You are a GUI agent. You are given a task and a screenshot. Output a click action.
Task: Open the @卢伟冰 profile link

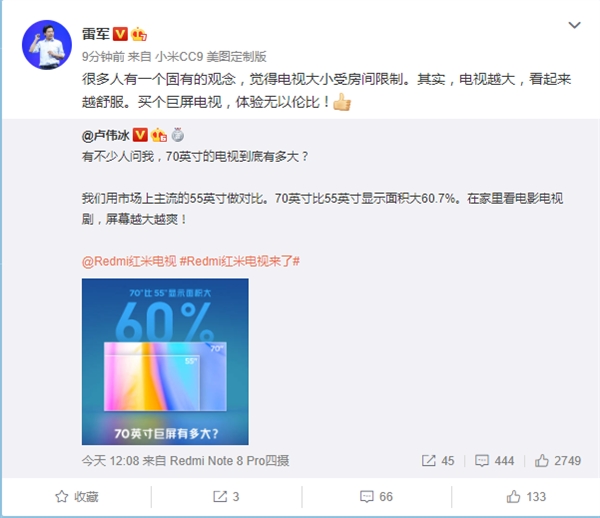tap(106, 135)
